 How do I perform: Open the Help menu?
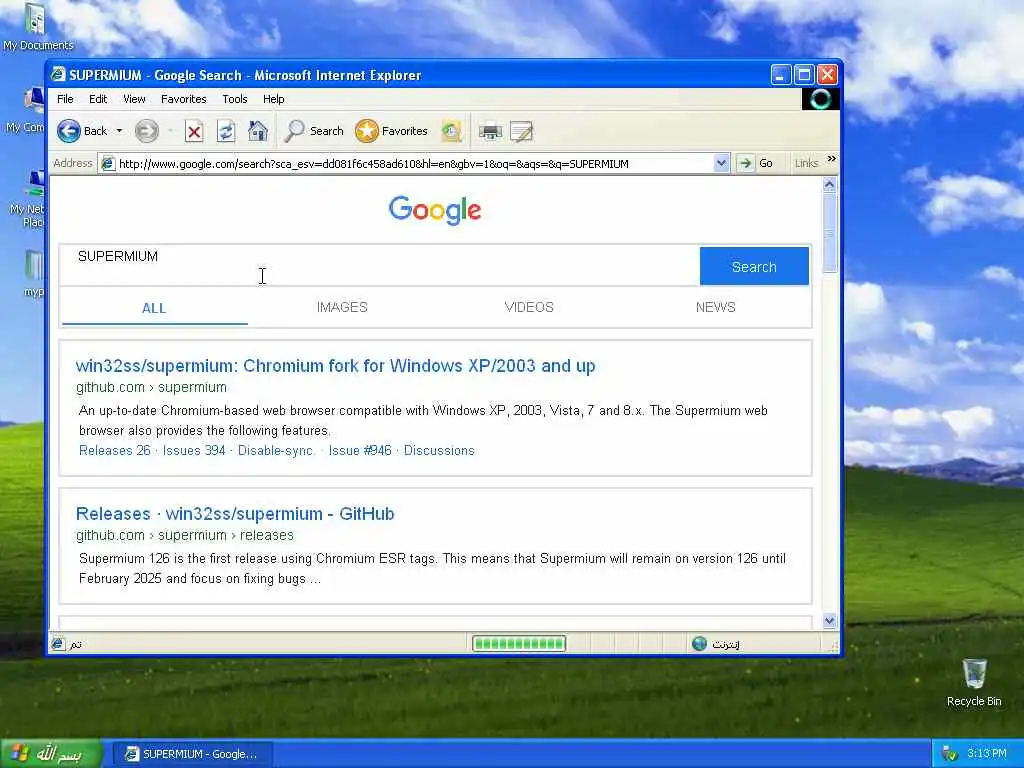click(x=274, y=99)
